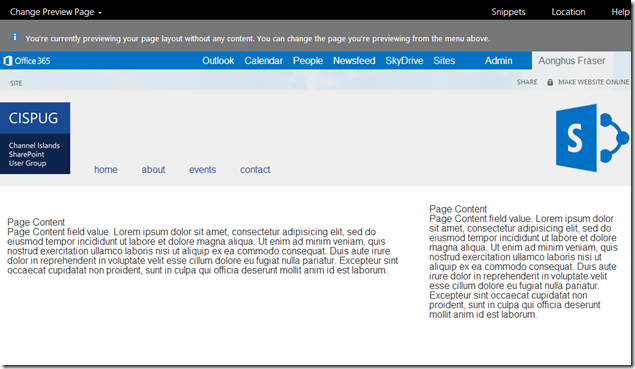Image resolution: width=635 pixels, height=369 pixels.
Task: Open Admin from the suite bar
Action: pyautogui.click(x=499, y=61)
